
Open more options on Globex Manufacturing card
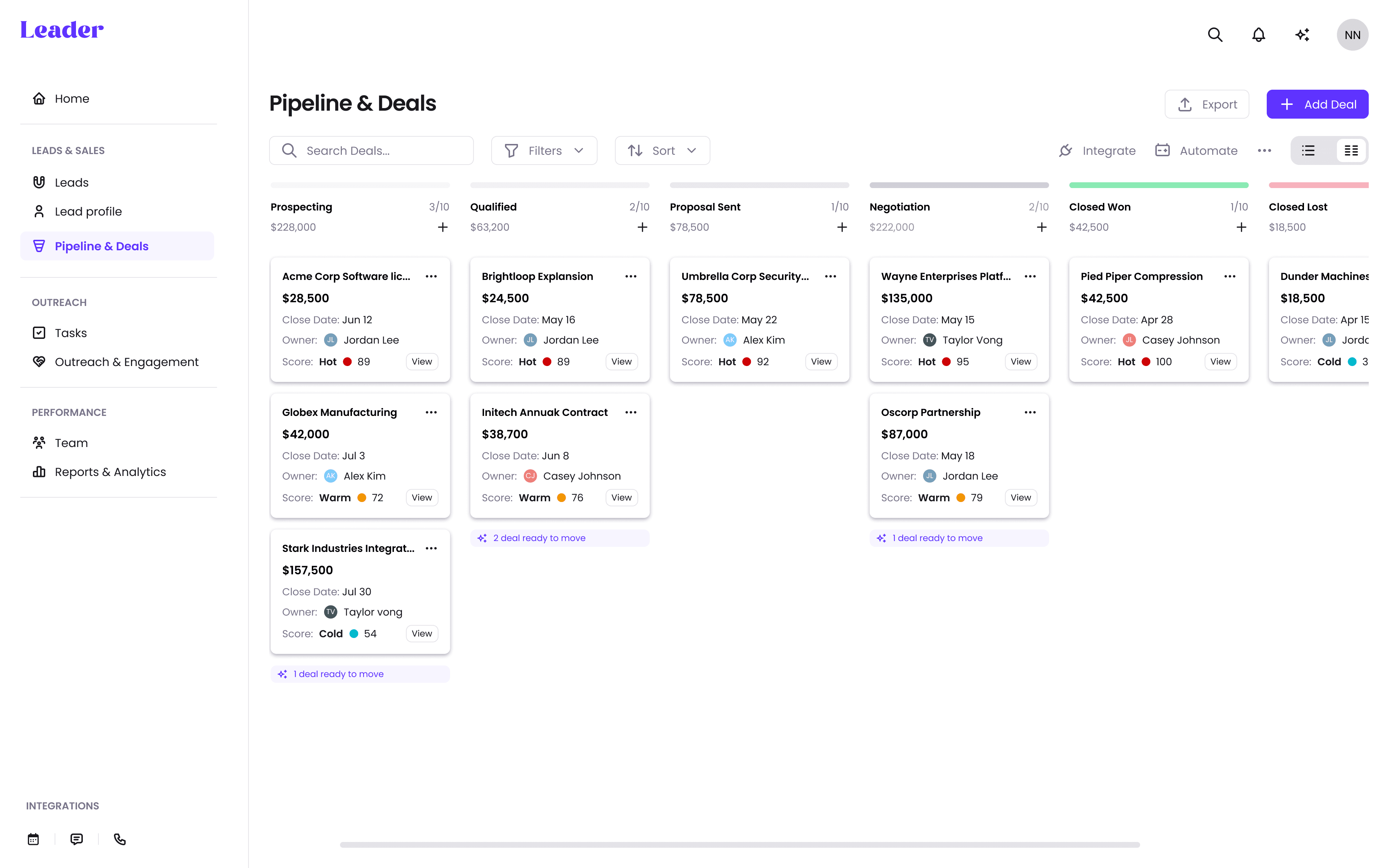click(x=431, y=412)
